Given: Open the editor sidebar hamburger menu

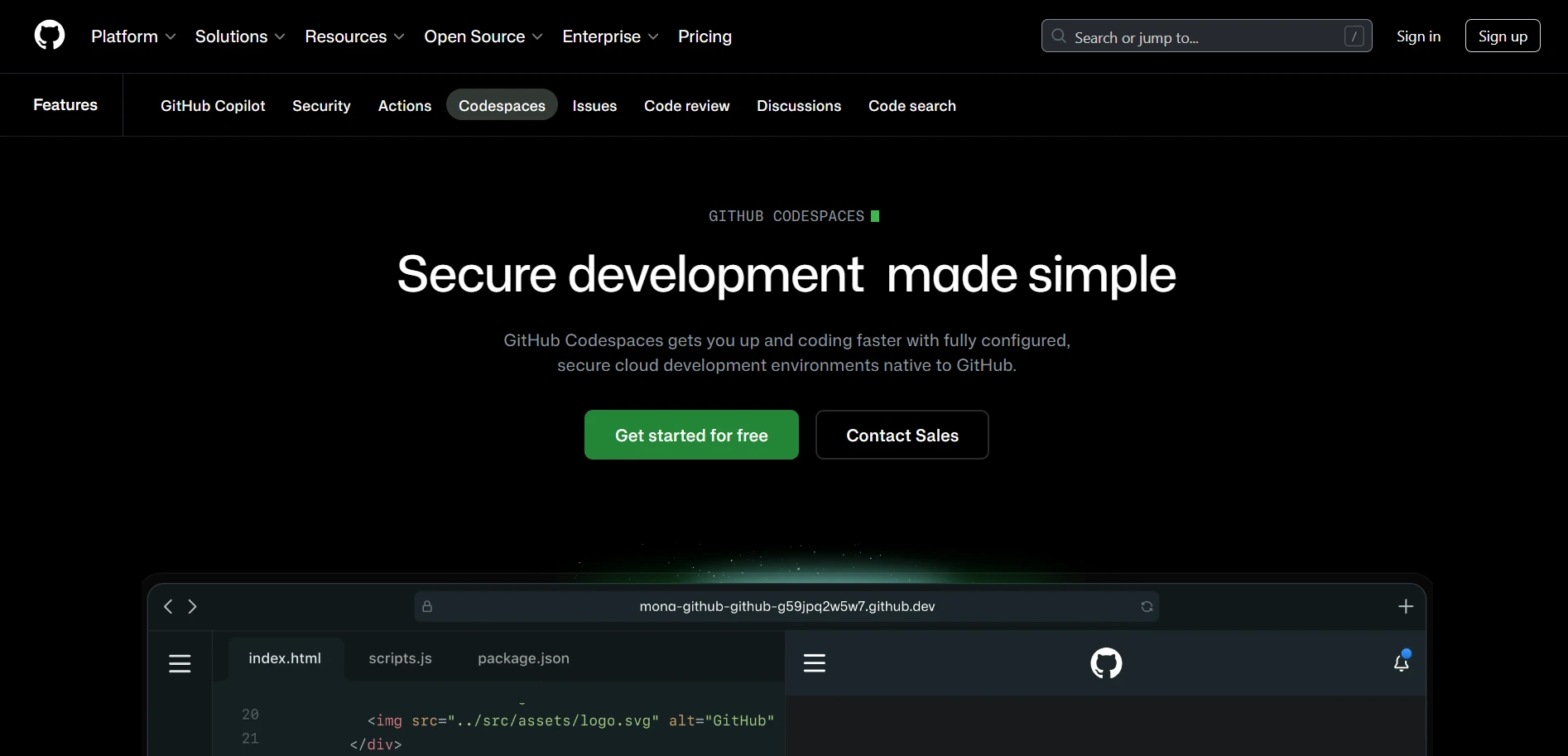Looking at the screenshot, I should pos(180,663).
